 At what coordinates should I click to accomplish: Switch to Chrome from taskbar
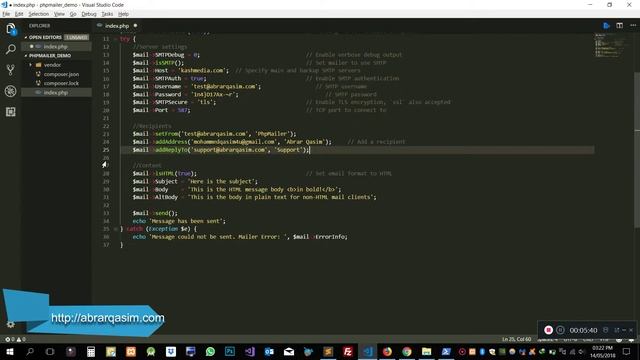click(407, 351)
